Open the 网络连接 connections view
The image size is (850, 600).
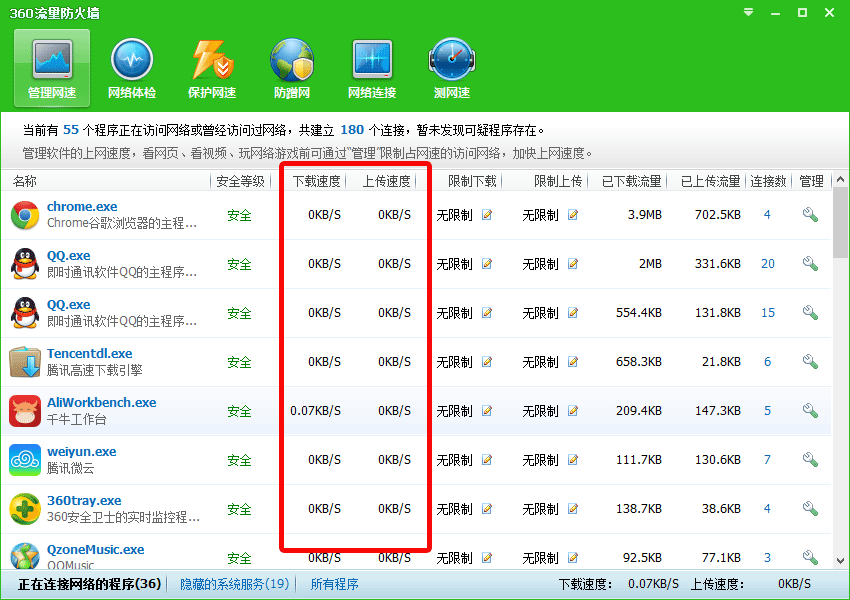372,68
